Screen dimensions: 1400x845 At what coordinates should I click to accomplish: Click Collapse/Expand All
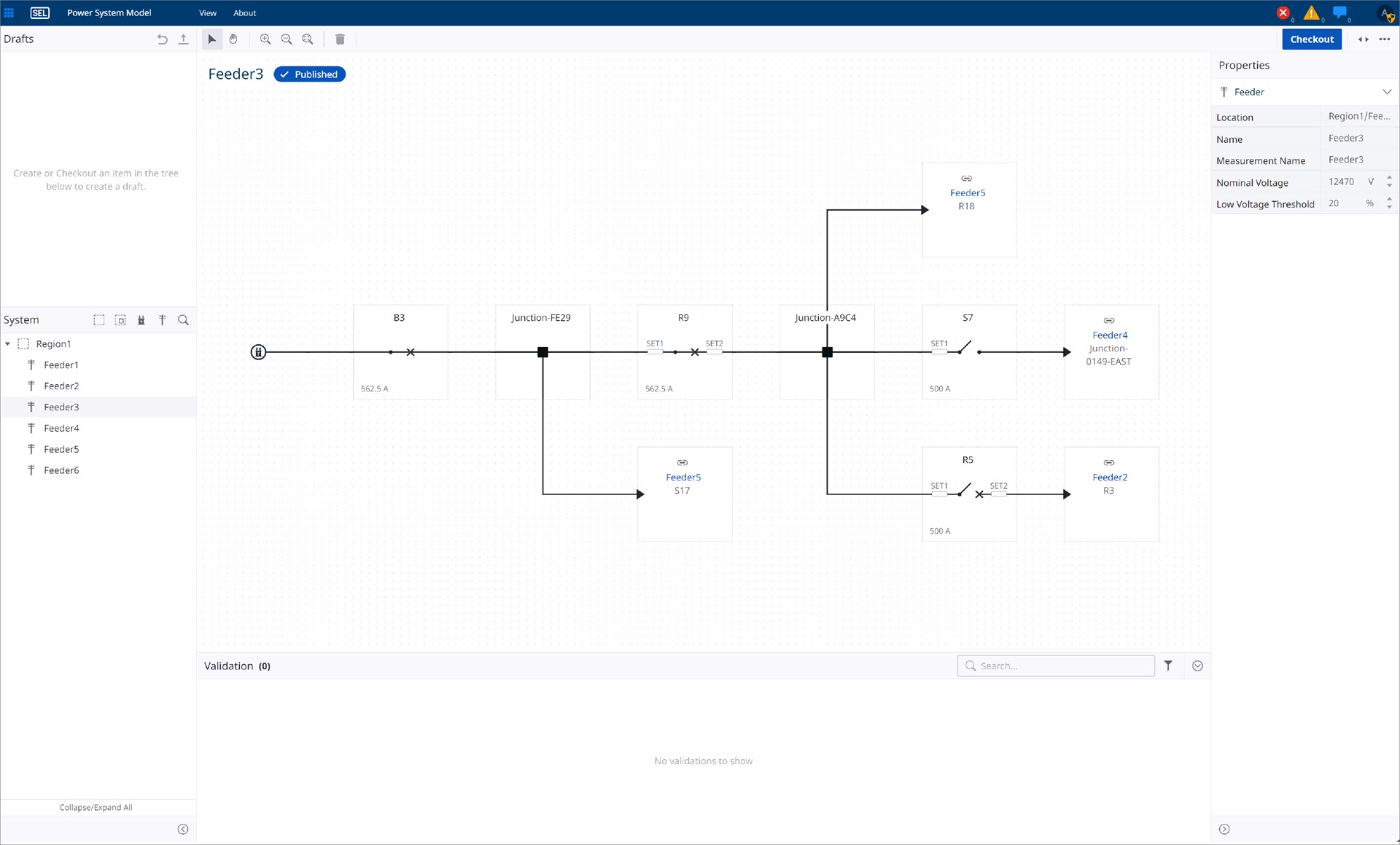[x=96, y=808]
